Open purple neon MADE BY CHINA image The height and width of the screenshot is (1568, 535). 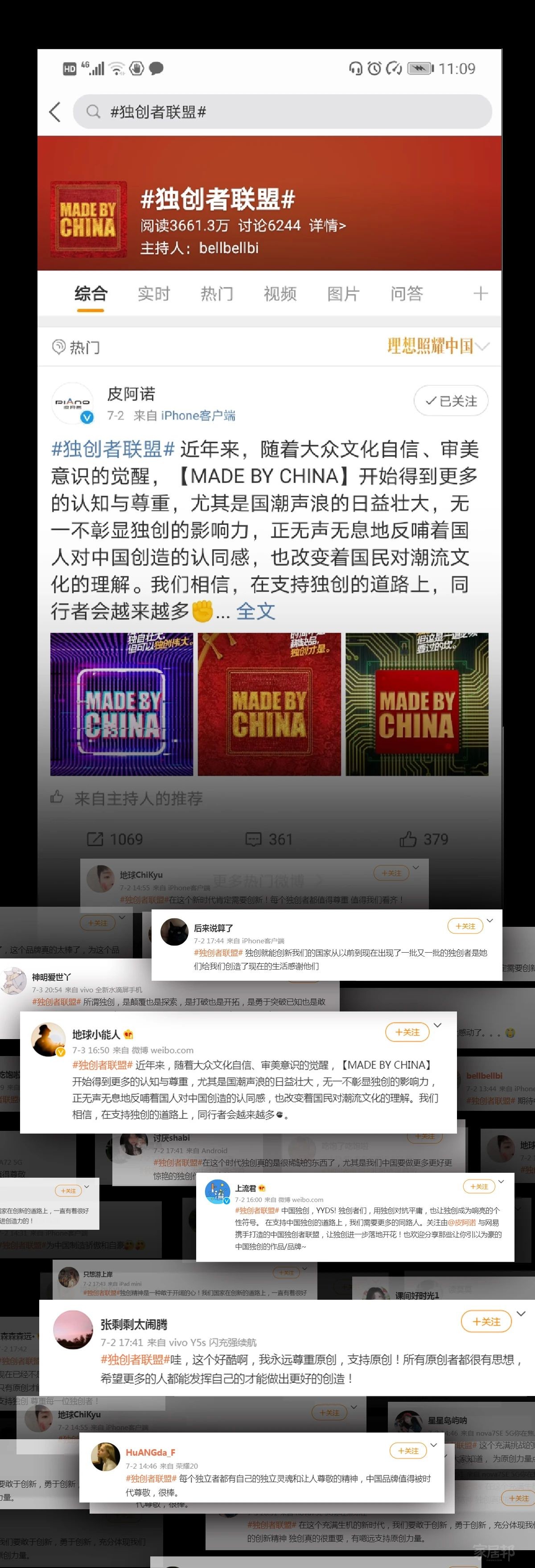pyautogui.click(x=121, y=704)
